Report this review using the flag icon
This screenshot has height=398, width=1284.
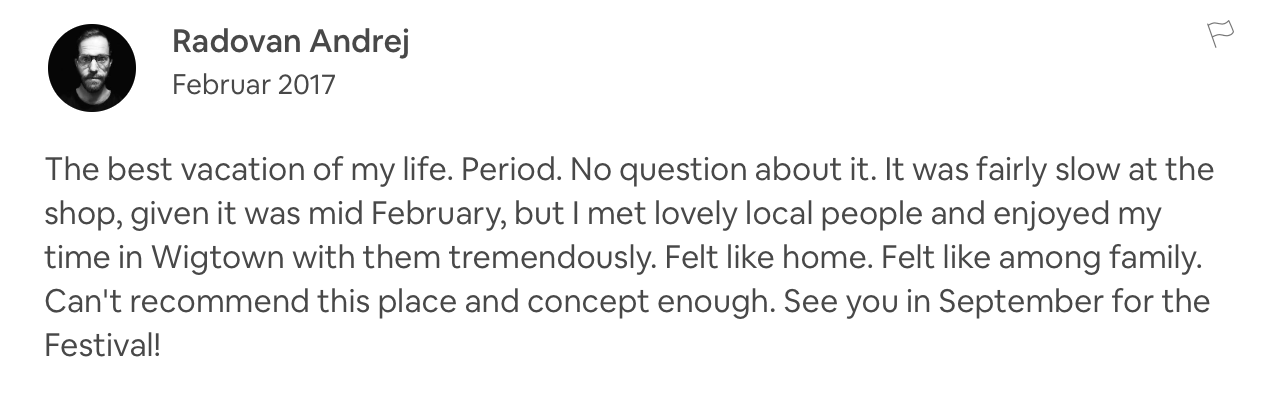1220,35
